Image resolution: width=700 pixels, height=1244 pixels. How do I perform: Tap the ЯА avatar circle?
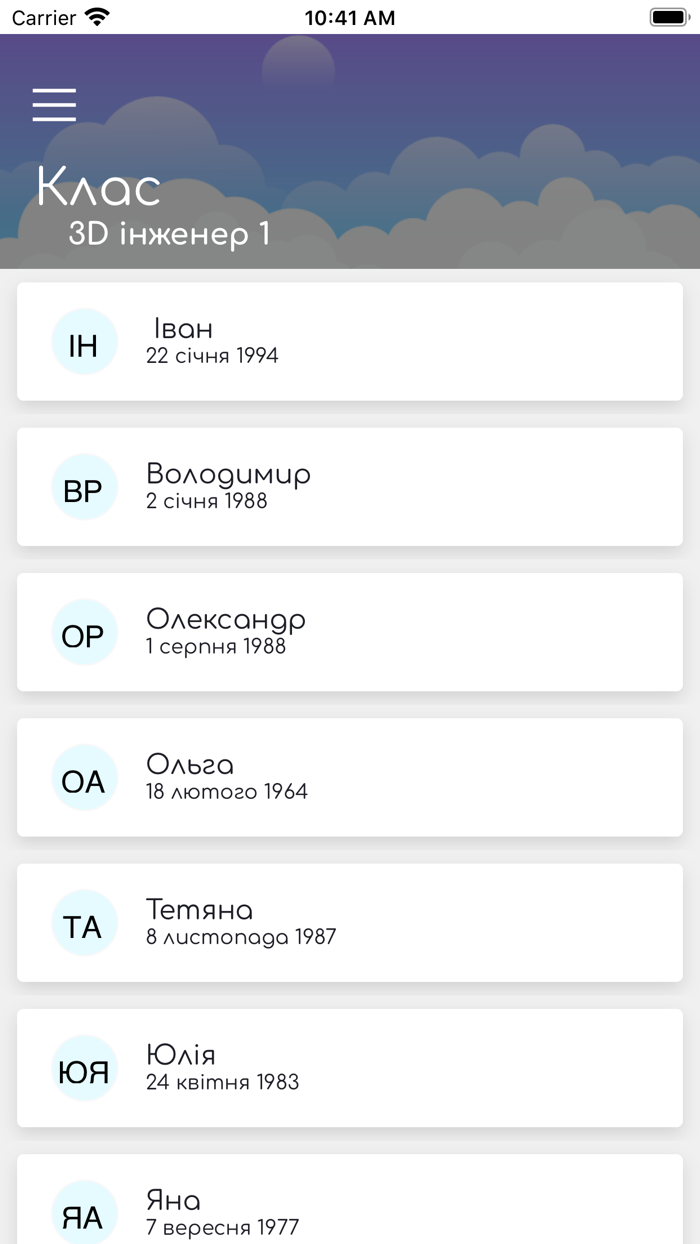(84, 1213)
